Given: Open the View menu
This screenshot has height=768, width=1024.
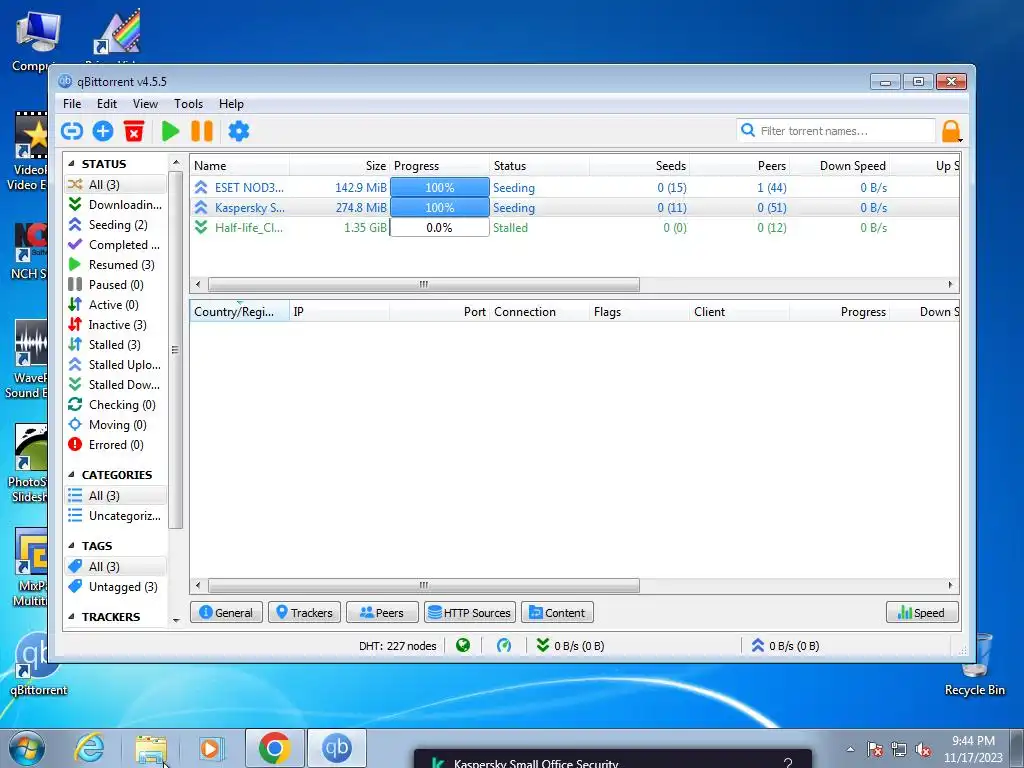Looking at the screenshot, I should tap(145, 104).
